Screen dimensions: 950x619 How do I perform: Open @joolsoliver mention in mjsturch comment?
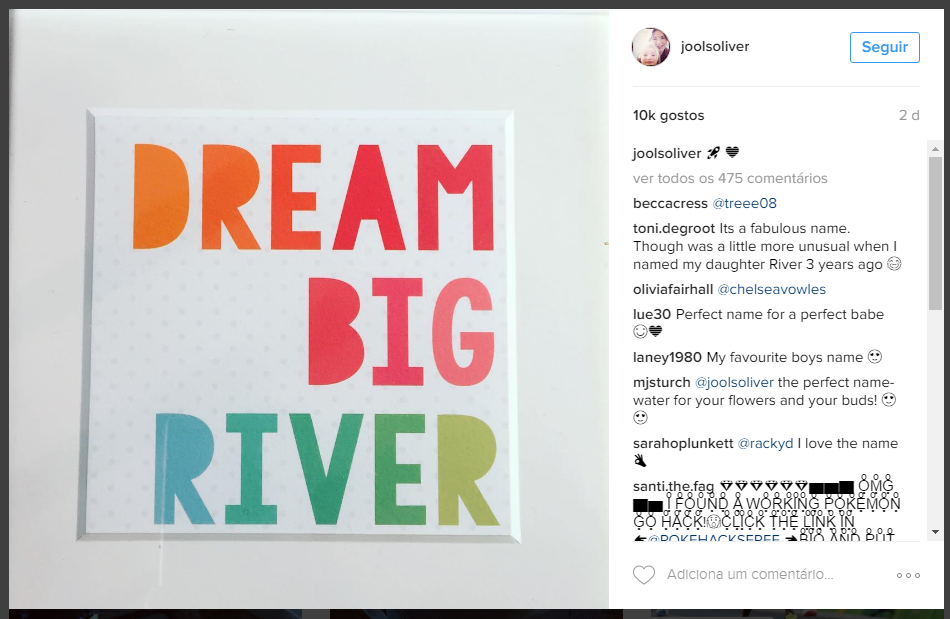coord(734,383)
